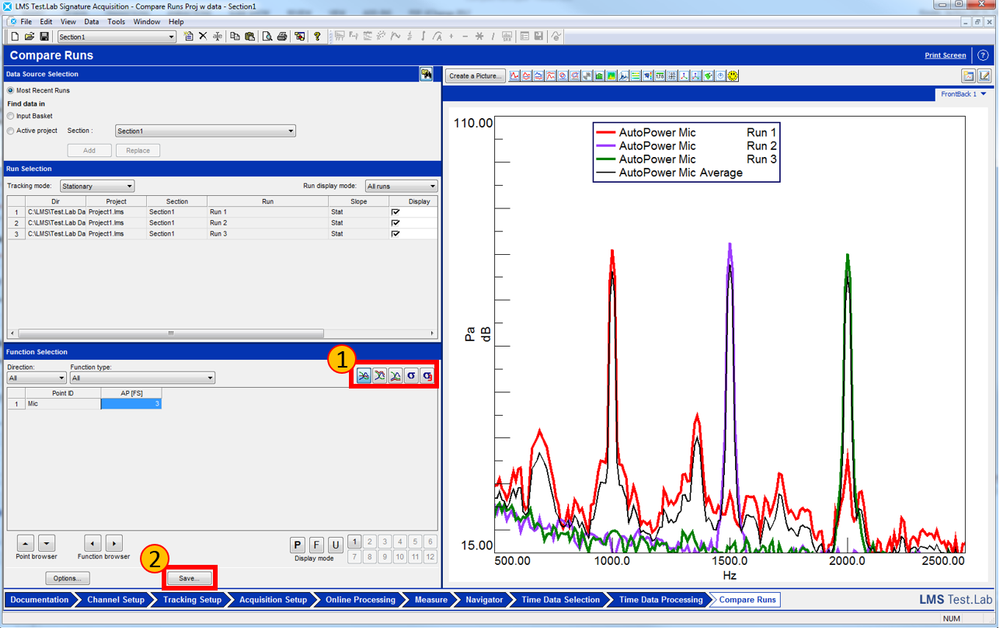999x628 pixels.
Task: Select the Input Basket radio button
Action: point(10,116)
